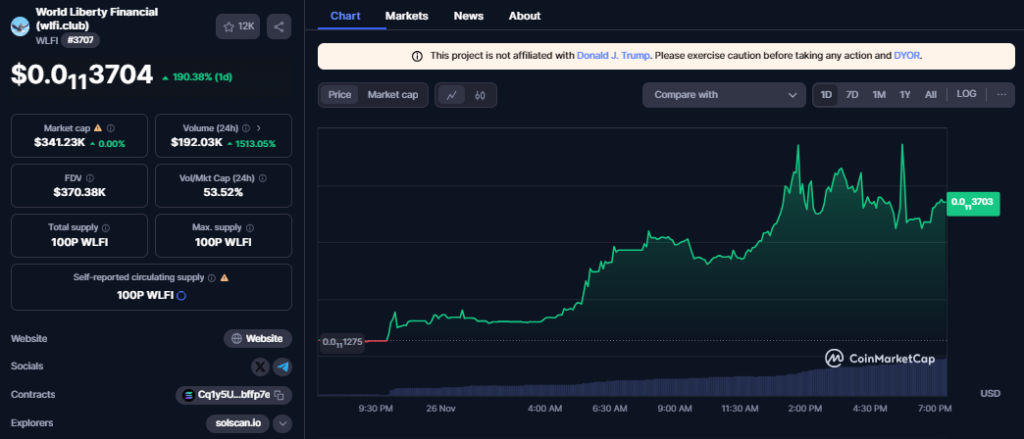Click the Cq1y5U...bffp7e contract address
This screenshot has width=1024, height=439.
coord(234,395)
